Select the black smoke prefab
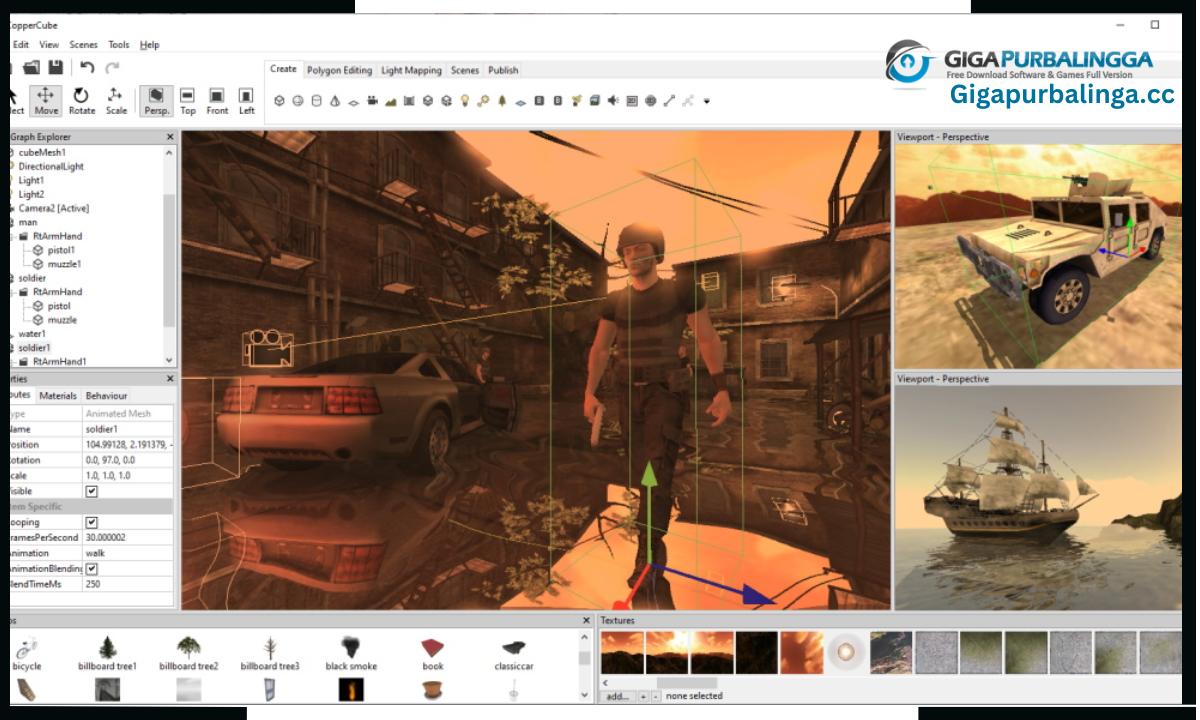Image resolution: width=1200 pixels, height=720 pixels. point(351,653)
